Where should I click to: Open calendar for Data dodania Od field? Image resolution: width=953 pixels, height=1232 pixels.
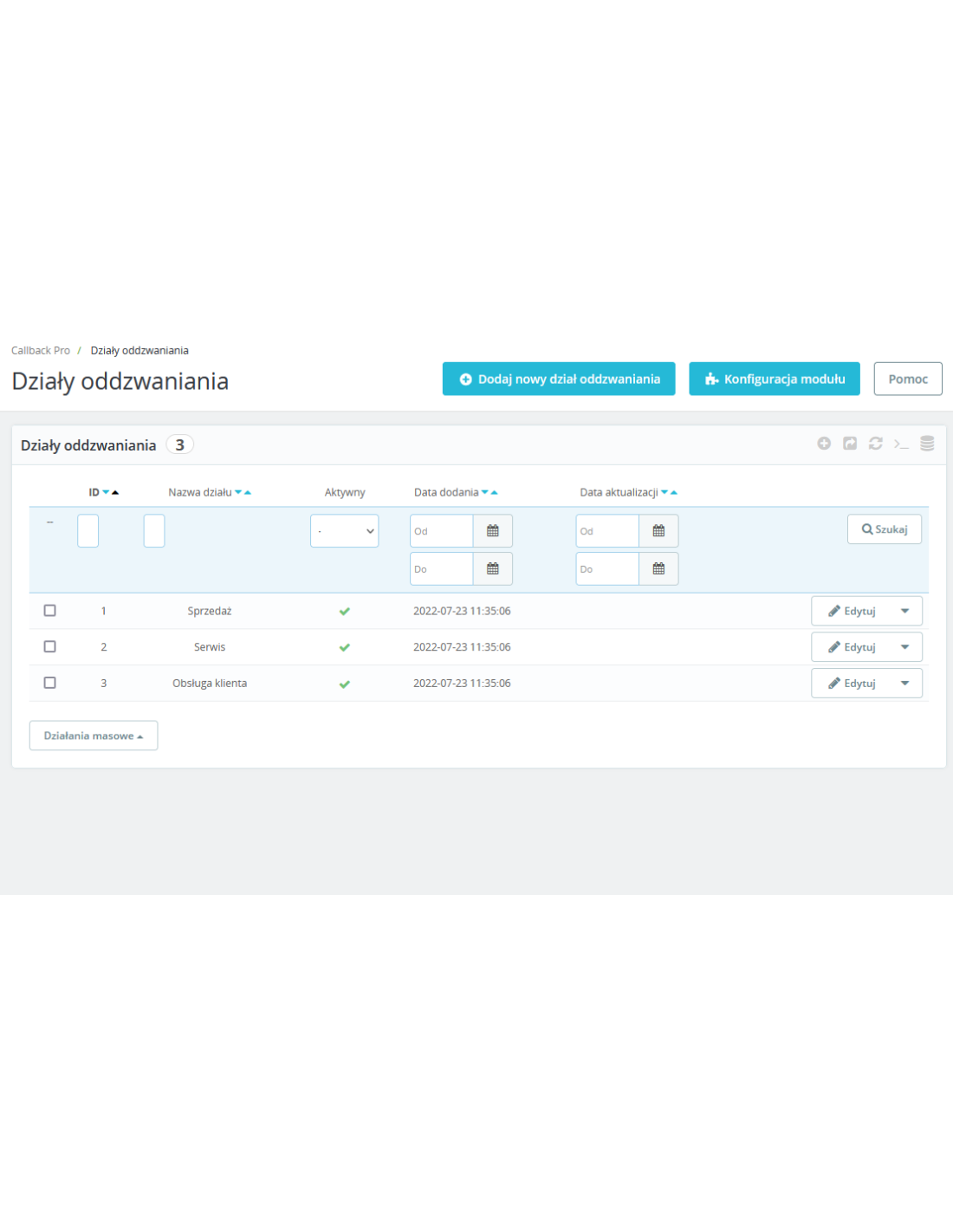pyautogui.click(x=493, y=531)
